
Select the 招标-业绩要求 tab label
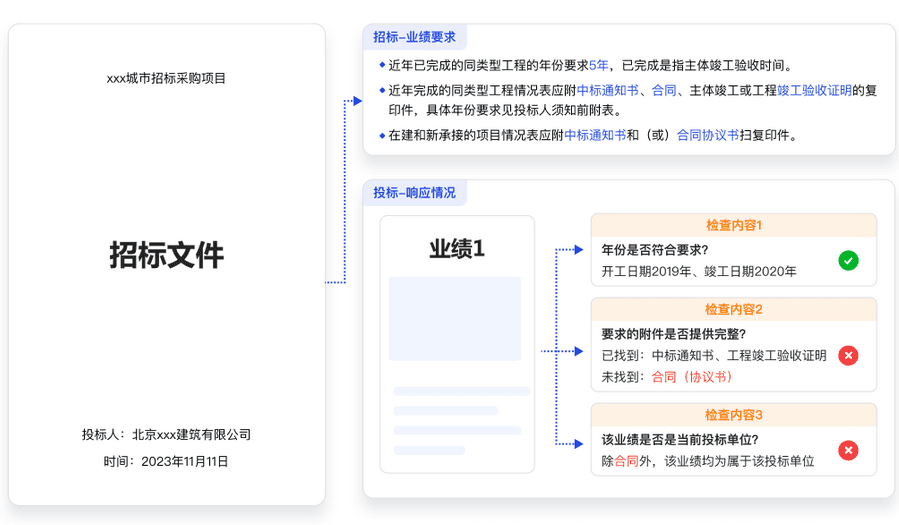pos(415,37)
